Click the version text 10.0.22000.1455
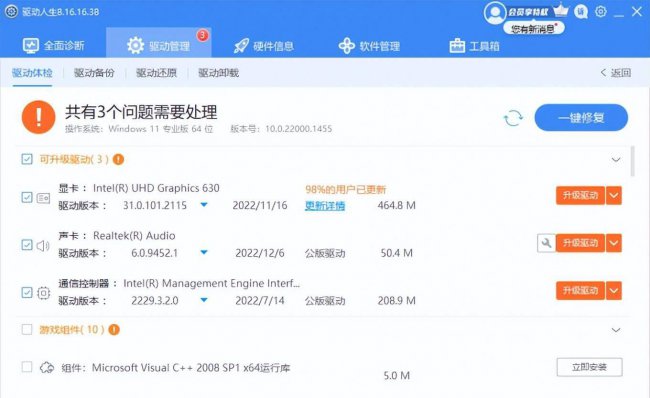 pyautogui.click(x=298, y=129)
